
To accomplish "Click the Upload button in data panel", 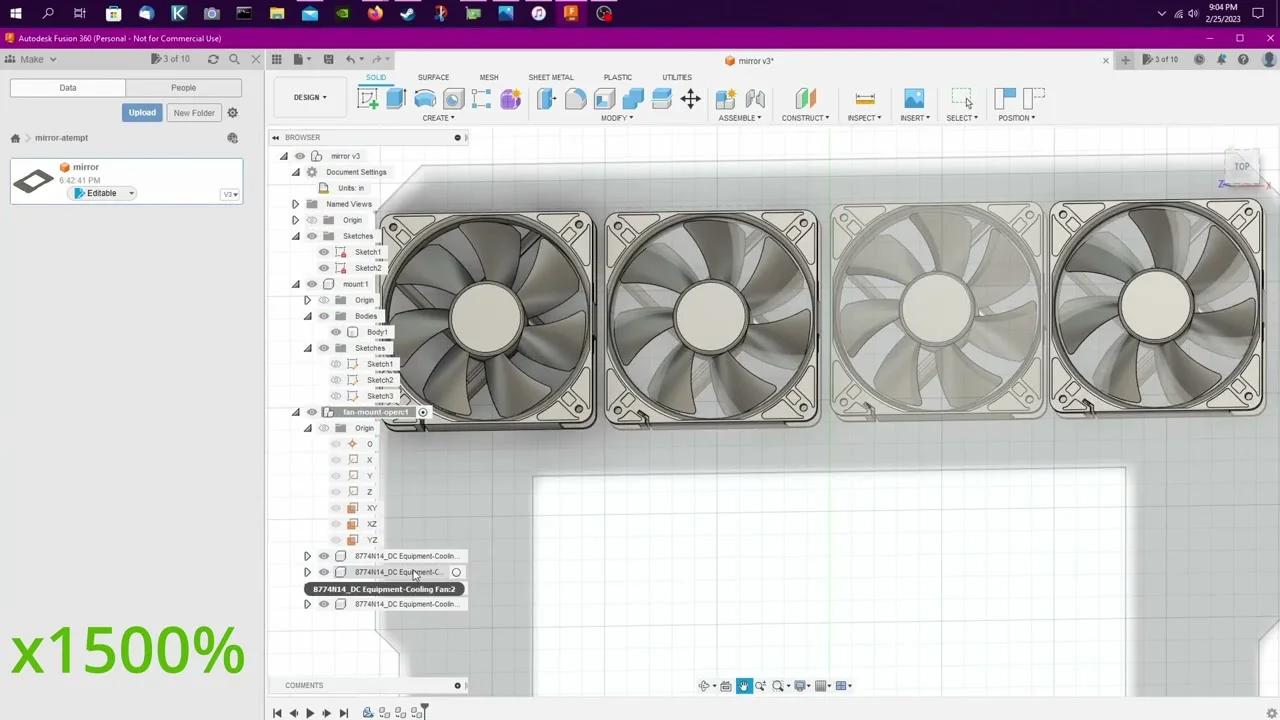I will [142, 112].
